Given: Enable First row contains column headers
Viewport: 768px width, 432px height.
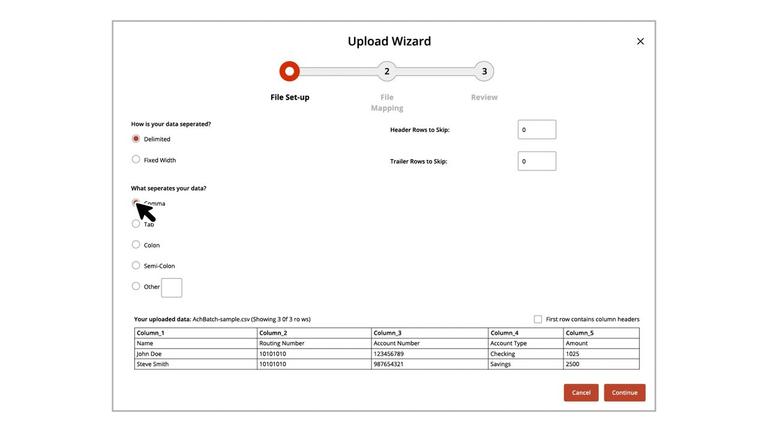Looking at the screenshot, I should point(538,319).
